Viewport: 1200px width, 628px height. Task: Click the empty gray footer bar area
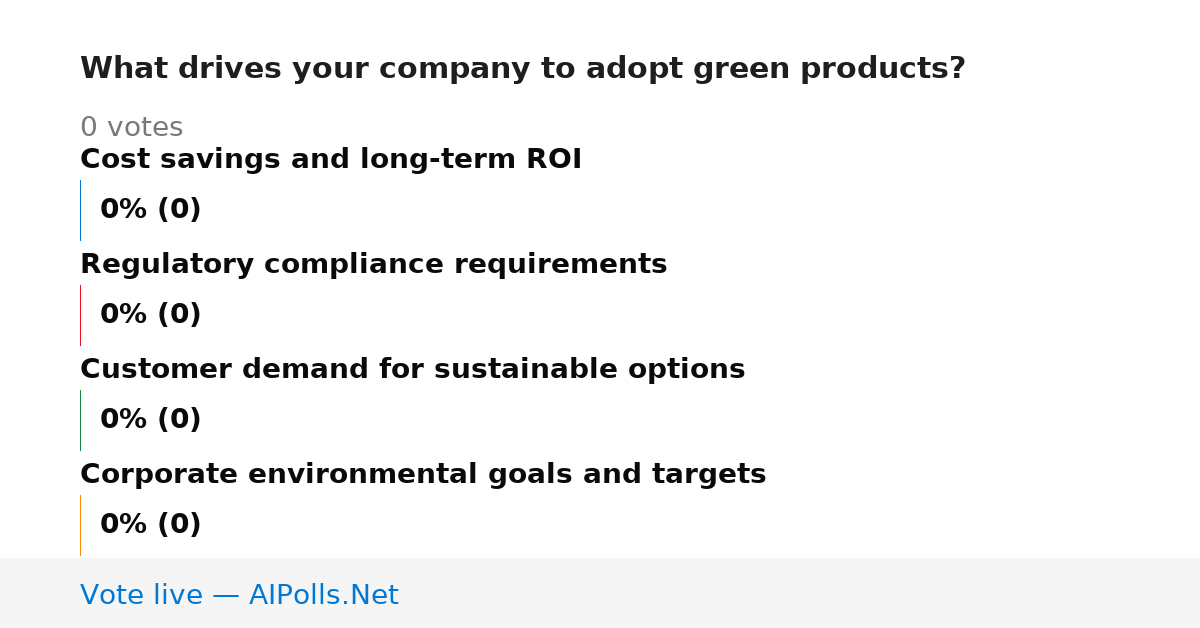(x=800, y=593)
